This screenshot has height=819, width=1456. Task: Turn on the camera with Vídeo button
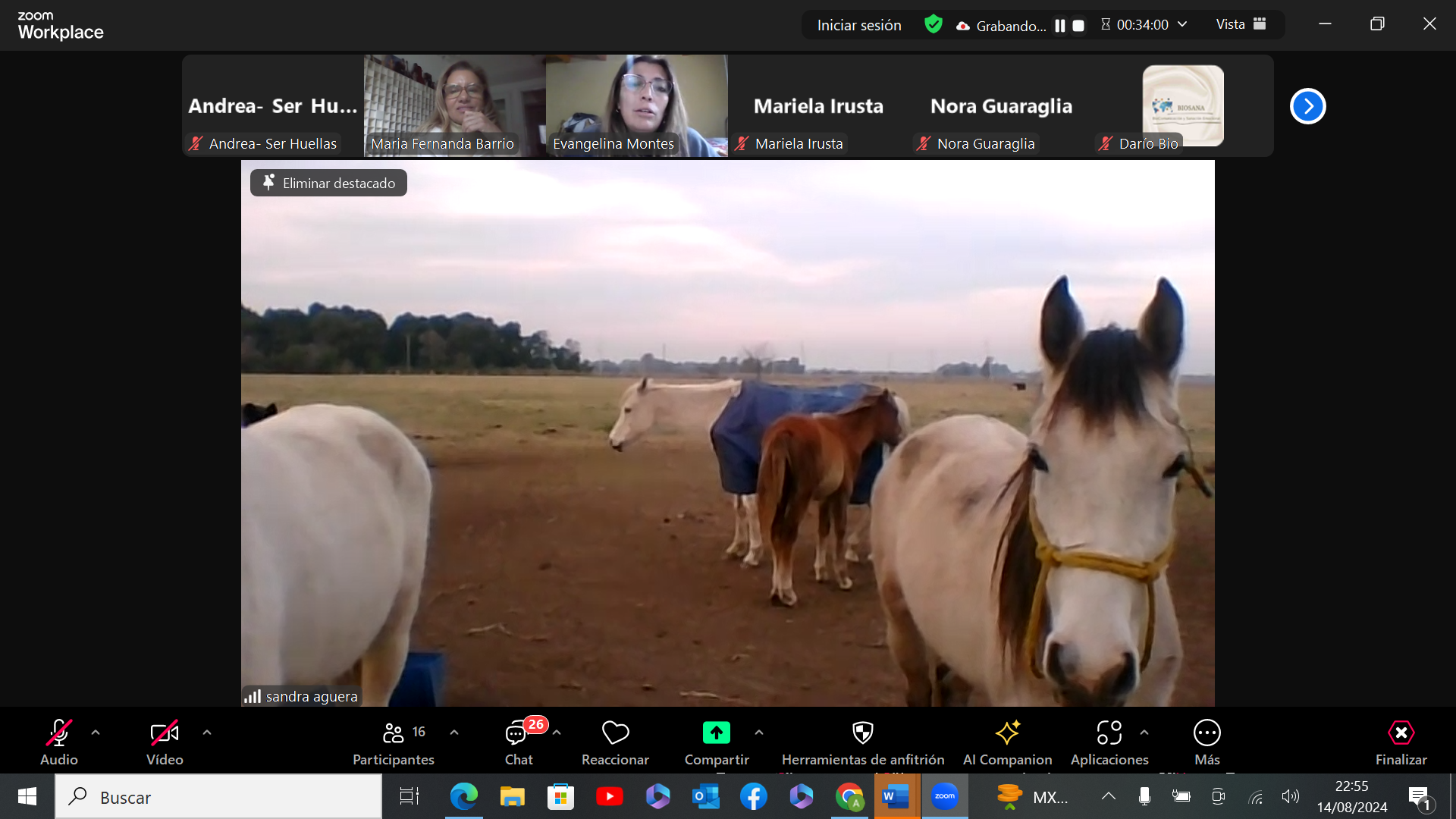click(x=164, y=733)
